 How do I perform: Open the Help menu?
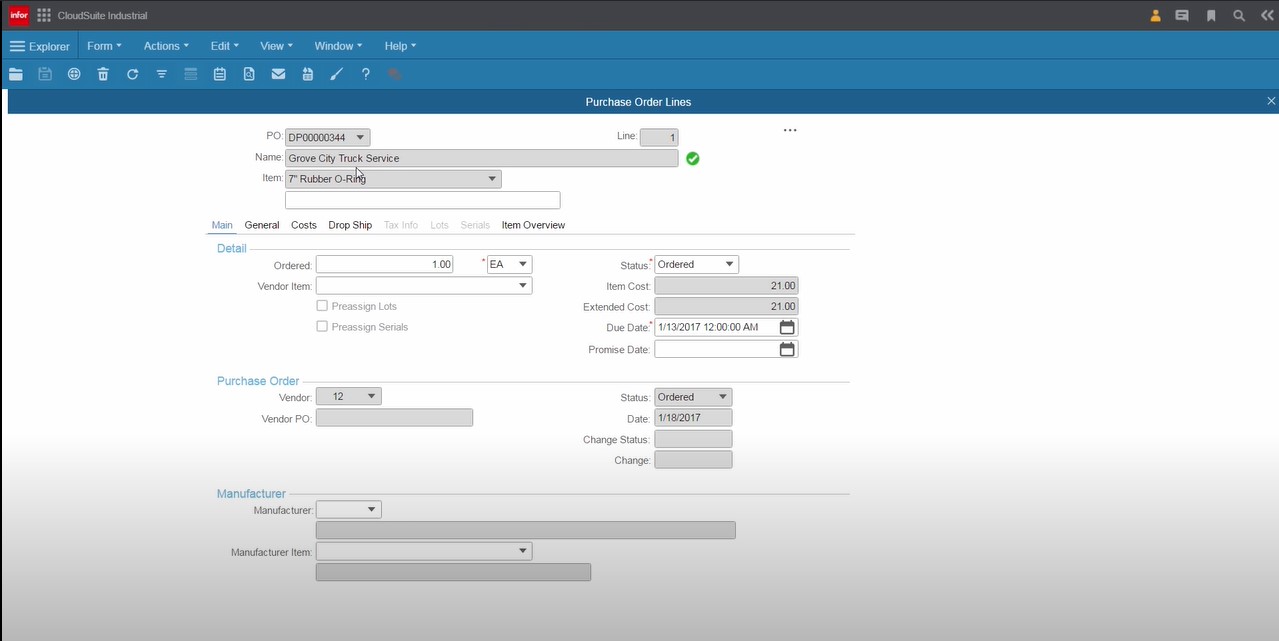click(x=400, y=46)
